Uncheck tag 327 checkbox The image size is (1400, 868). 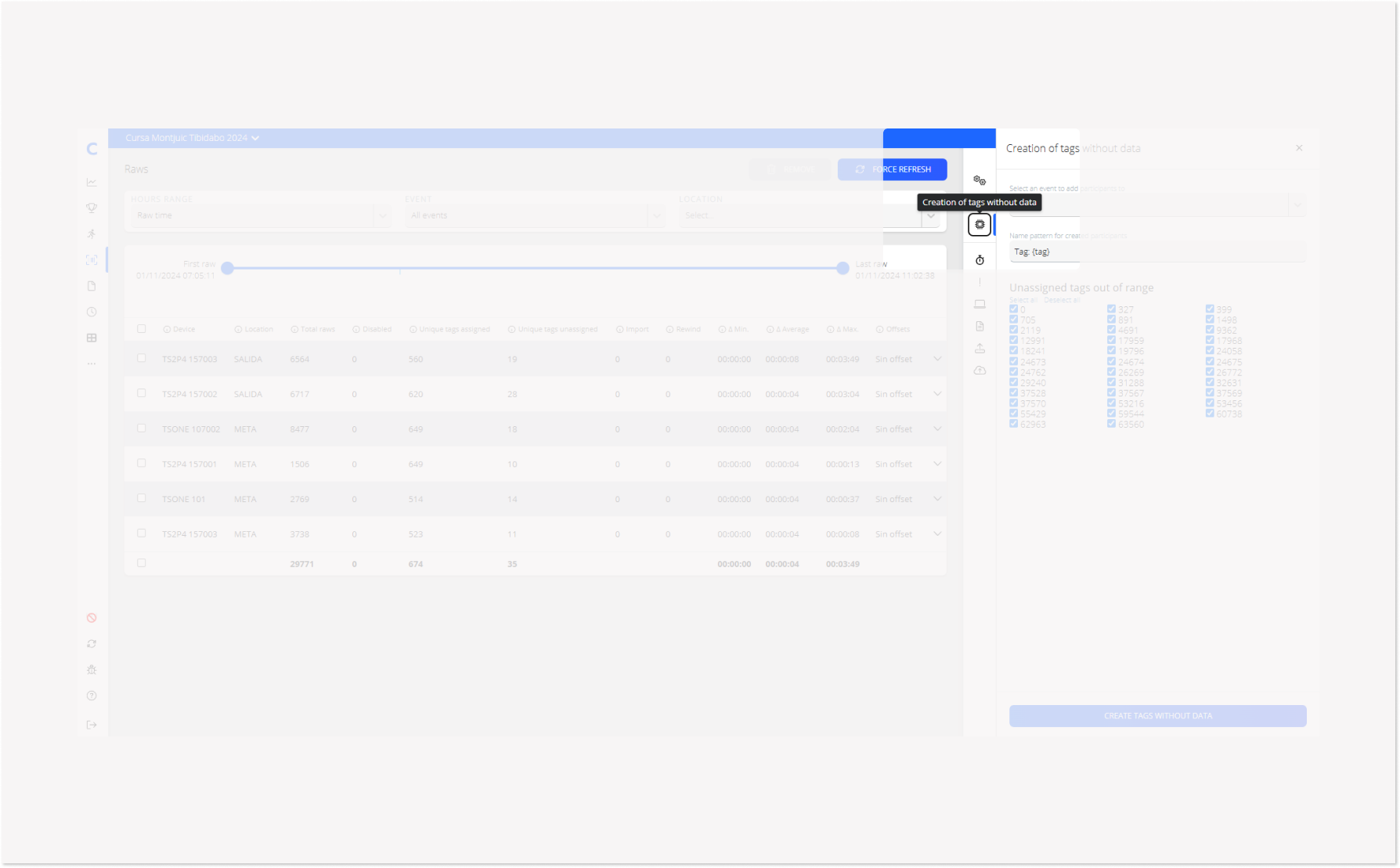pos(1112,309)
